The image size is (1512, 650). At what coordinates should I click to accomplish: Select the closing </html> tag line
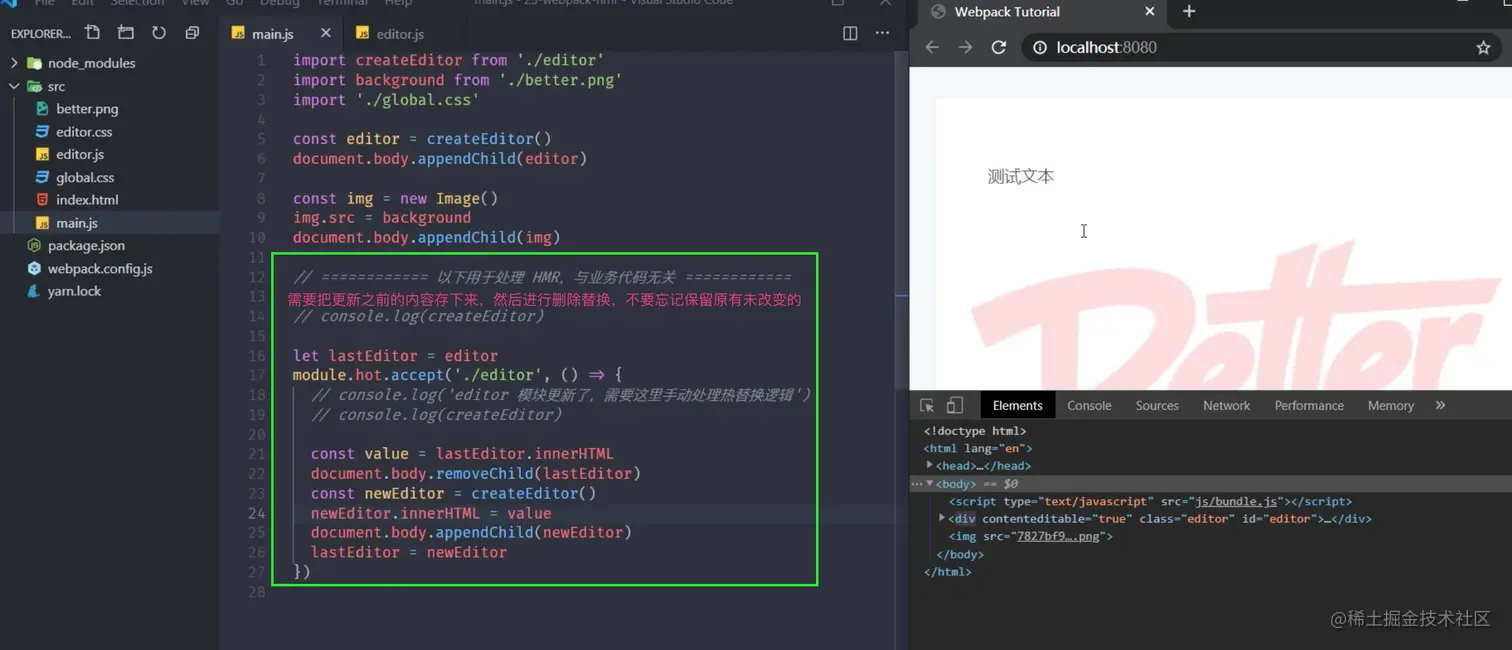[948, 571]
